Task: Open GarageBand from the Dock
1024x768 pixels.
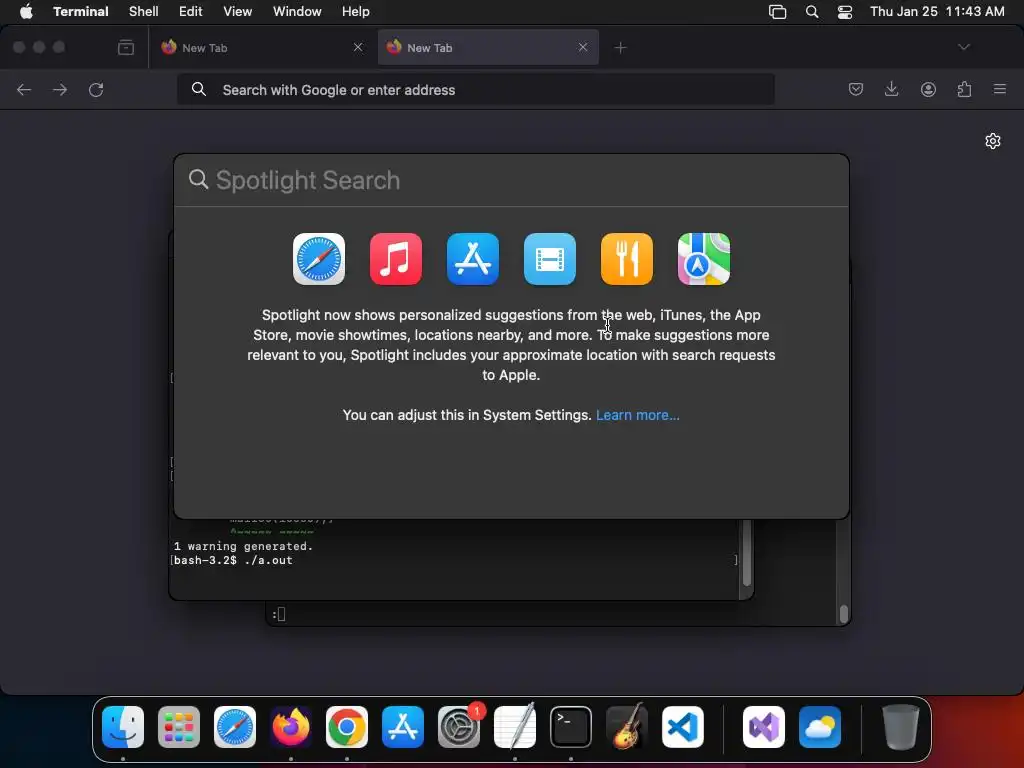Action: 627,726
